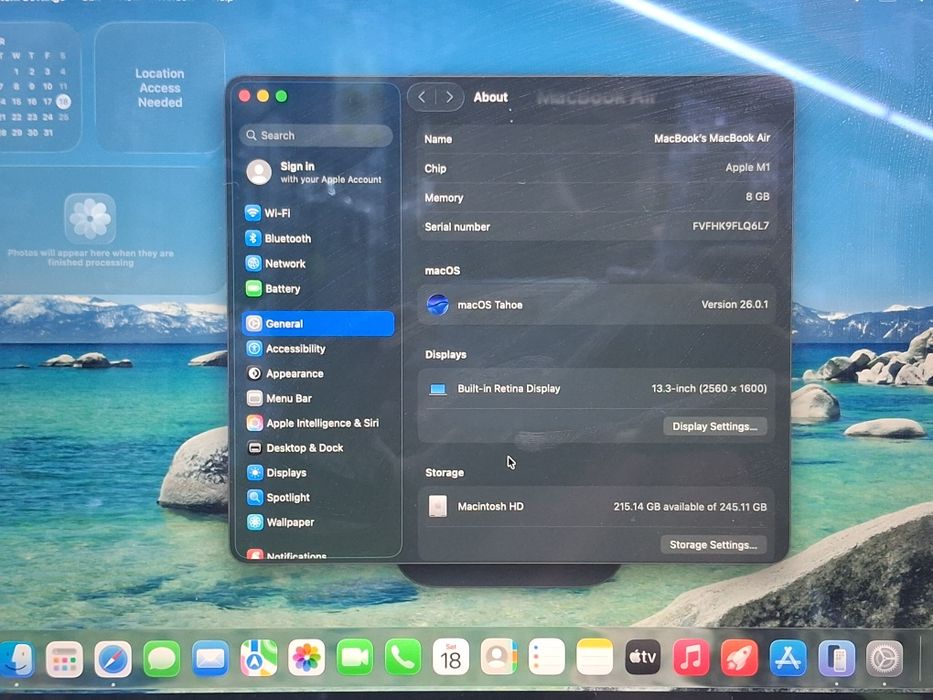933x700 pixels.
Task: Click Version 26.0.1 text
Action: [x=735, y=304]
